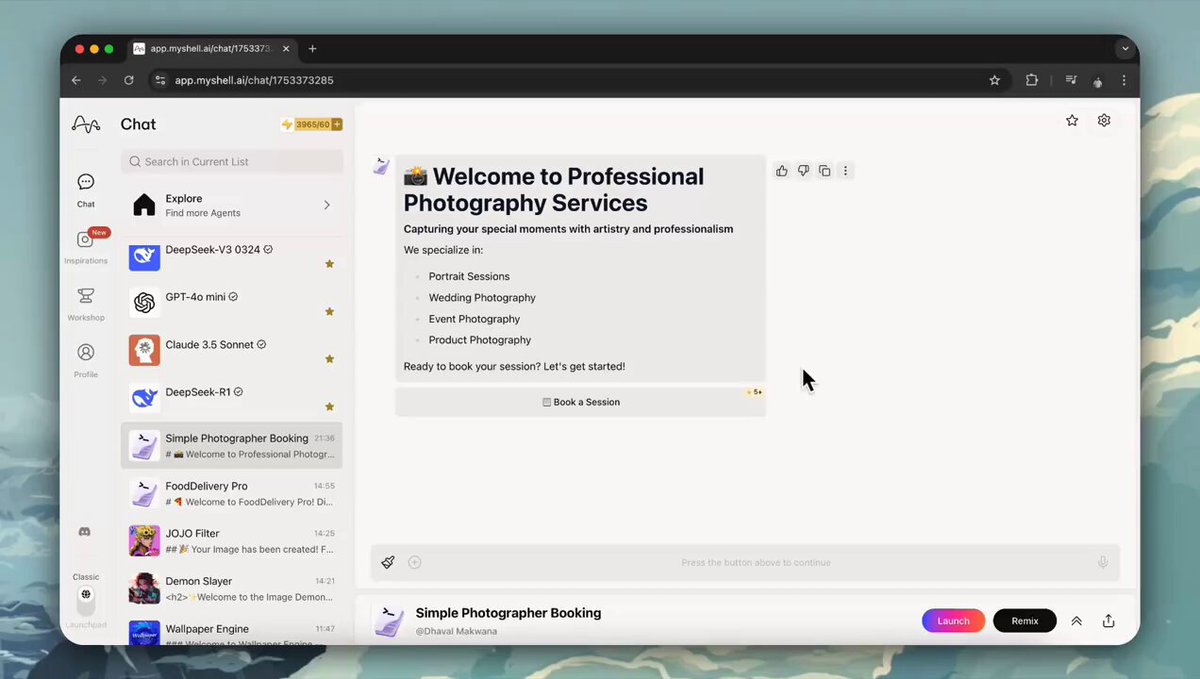Click the JOJO Filter avatar thumbnail
Image resolution: width=1200 pixels, height=679 pixels.
tap(144, 541)
